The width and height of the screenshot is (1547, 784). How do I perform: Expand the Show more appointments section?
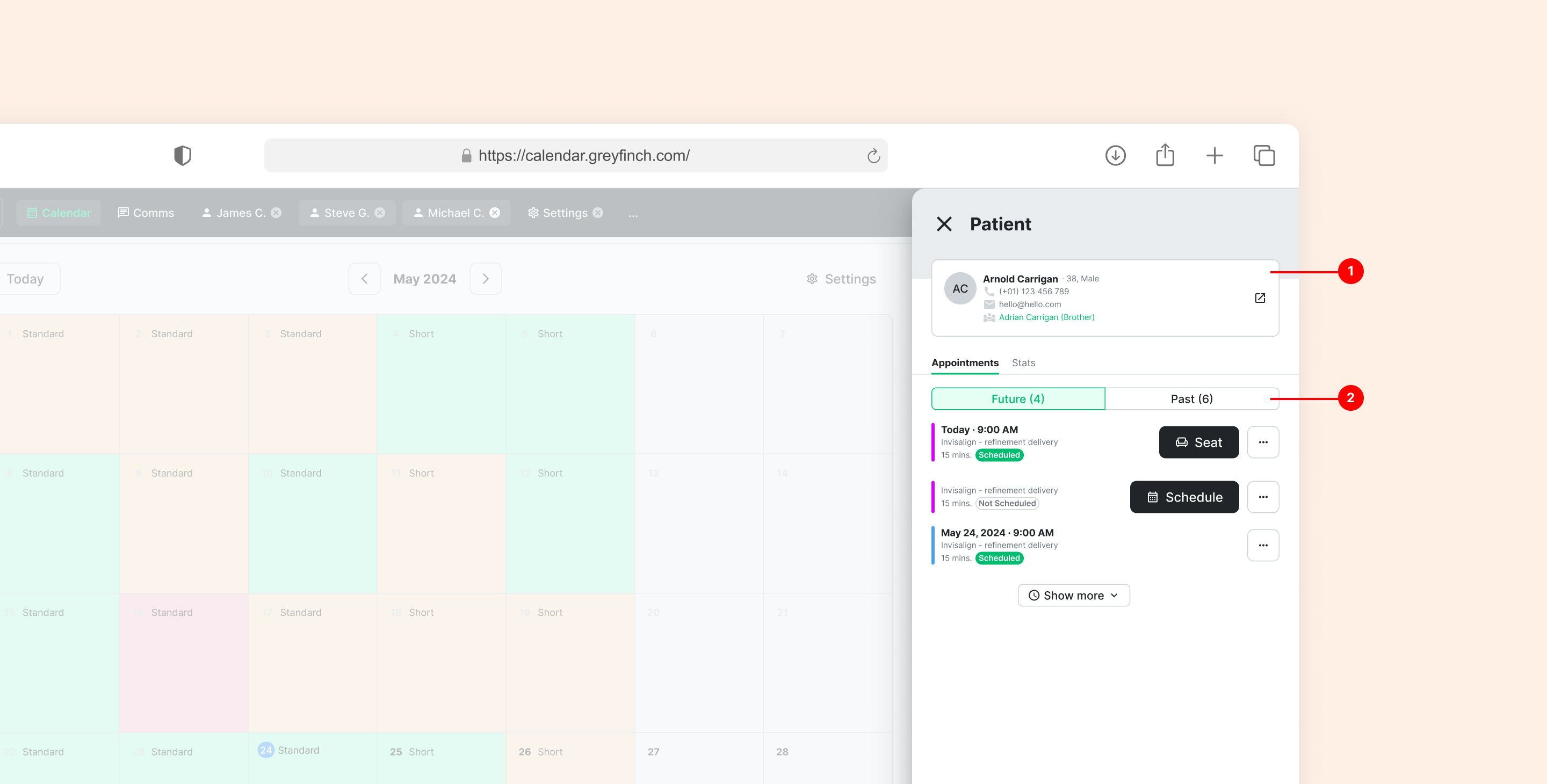click(1073, 595)
